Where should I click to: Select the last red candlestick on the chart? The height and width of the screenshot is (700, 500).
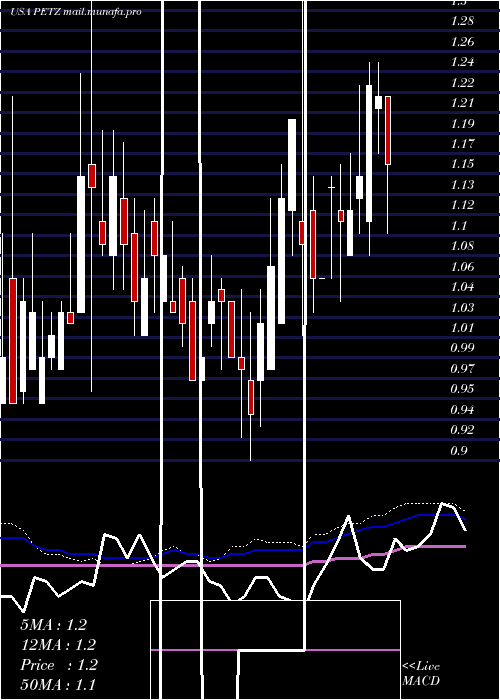[x=388, y=130]
